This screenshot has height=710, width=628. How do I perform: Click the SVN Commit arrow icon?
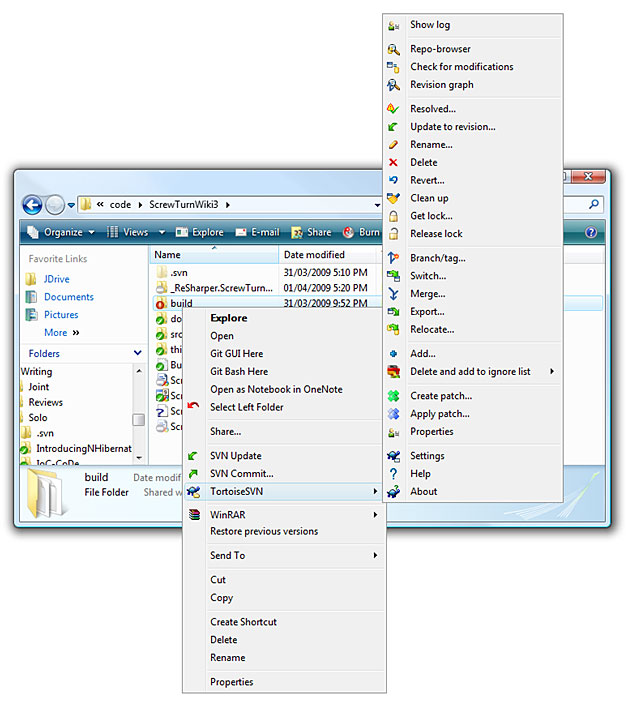193,474
